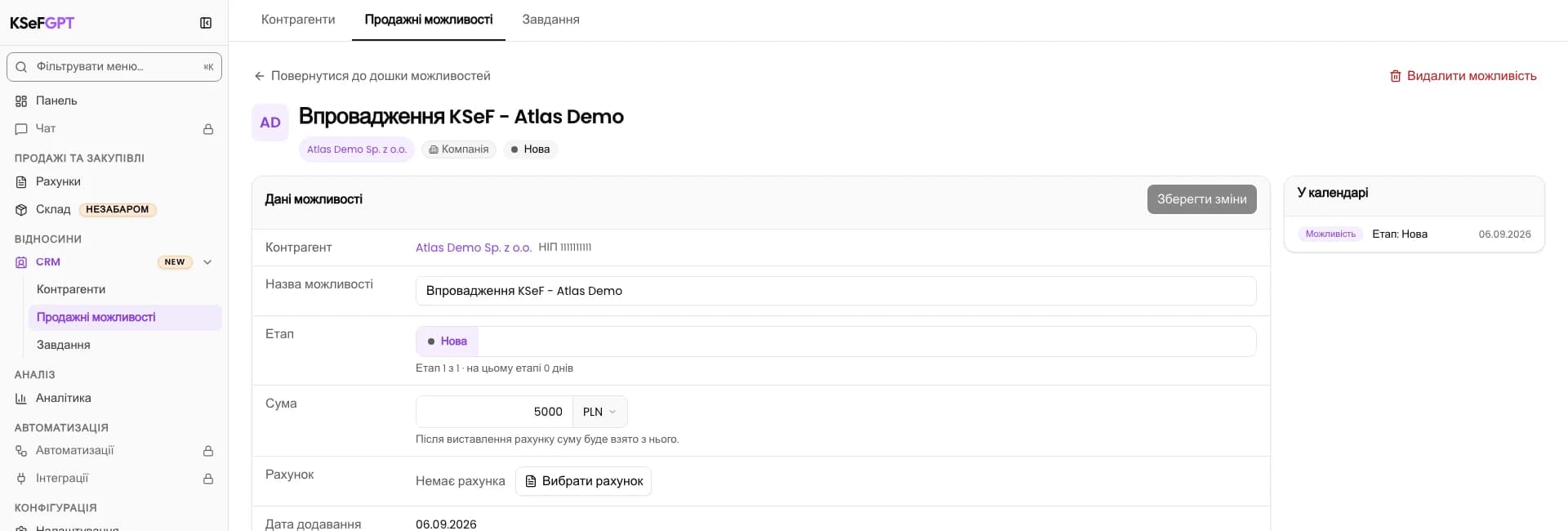Select the Продажні можливості top tab

pyautogui.click(x=429, y=20)
